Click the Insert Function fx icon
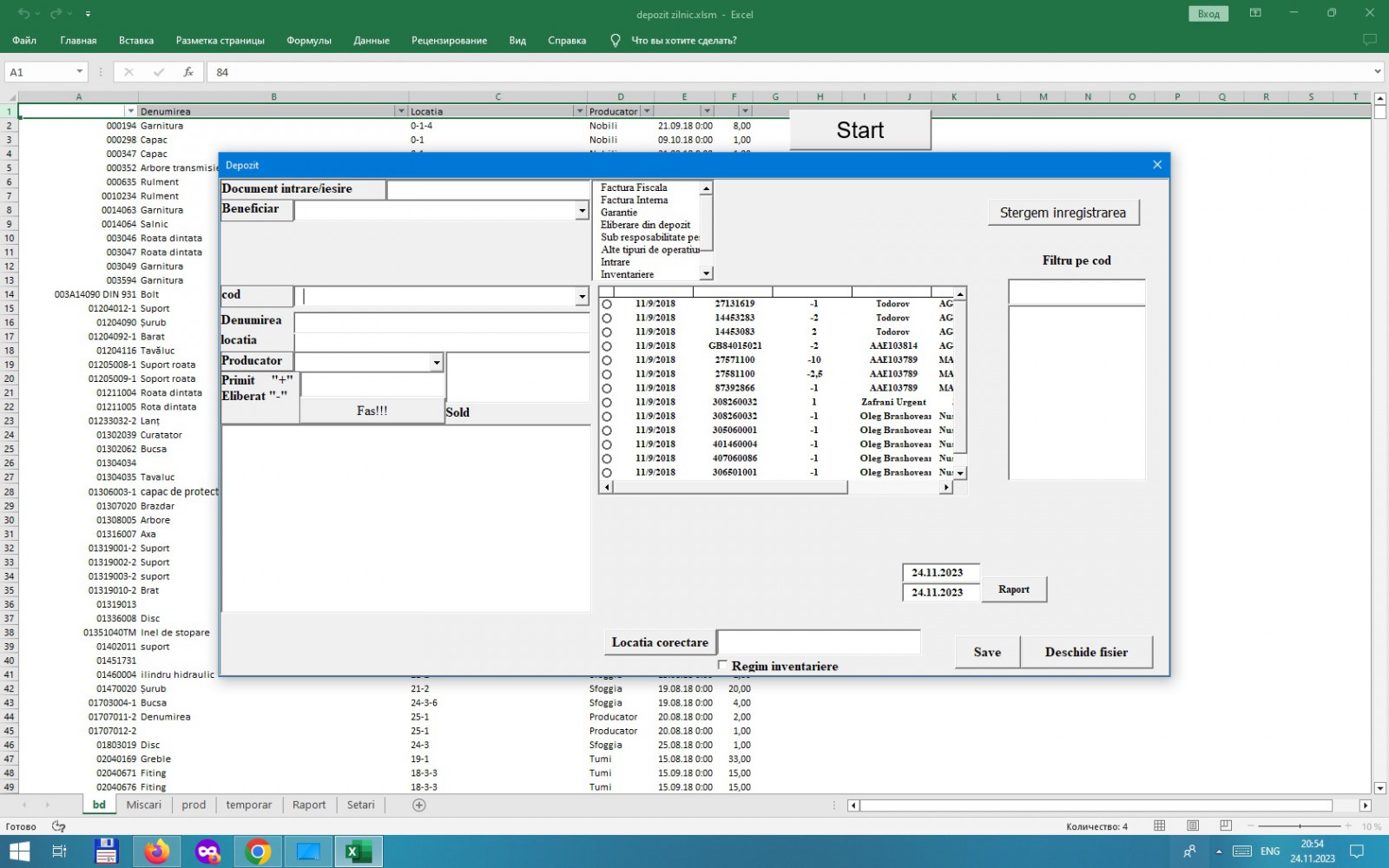The image size is (1389, 868). click(x=188, y=72)
